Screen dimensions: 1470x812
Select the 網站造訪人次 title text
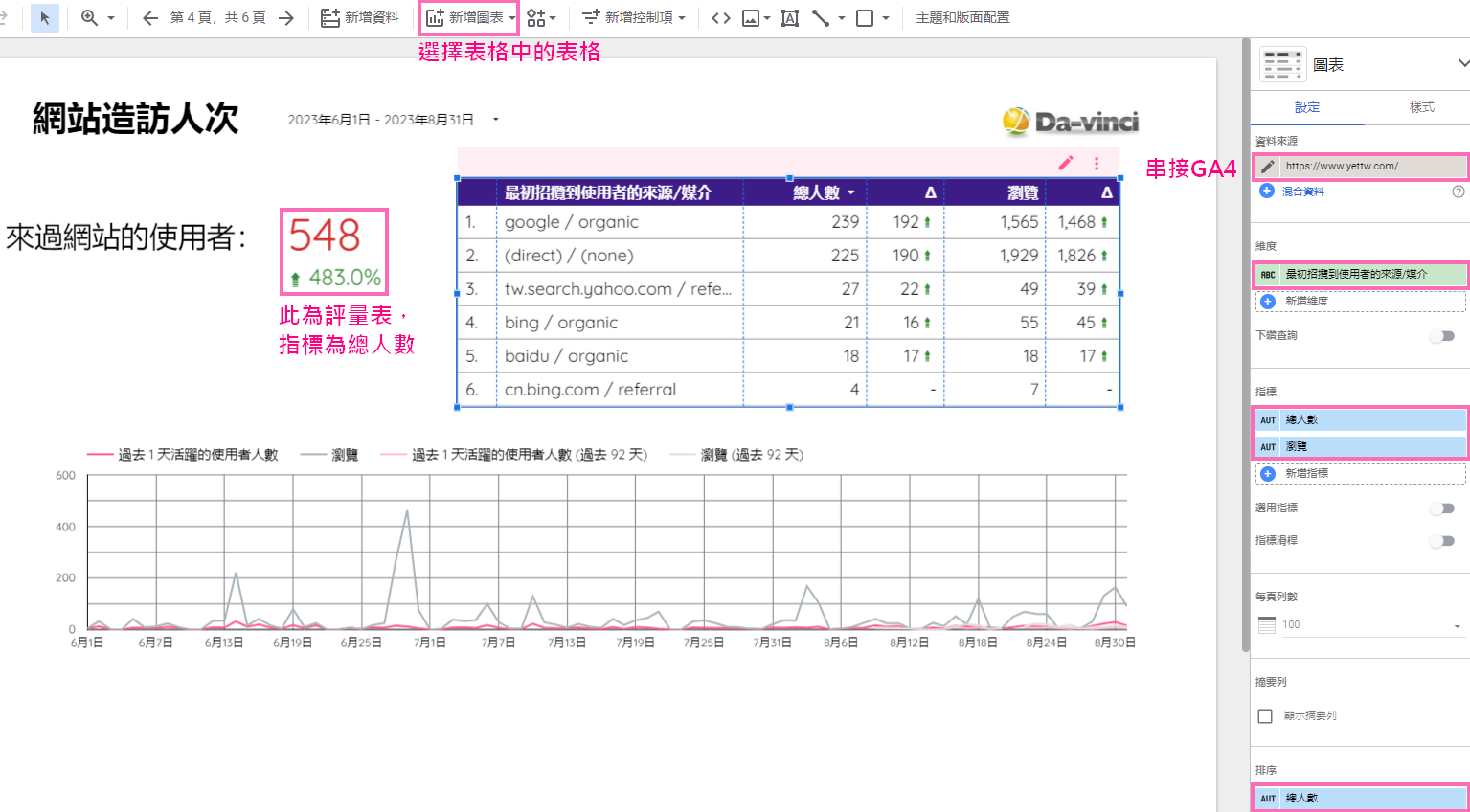(135, 119)
